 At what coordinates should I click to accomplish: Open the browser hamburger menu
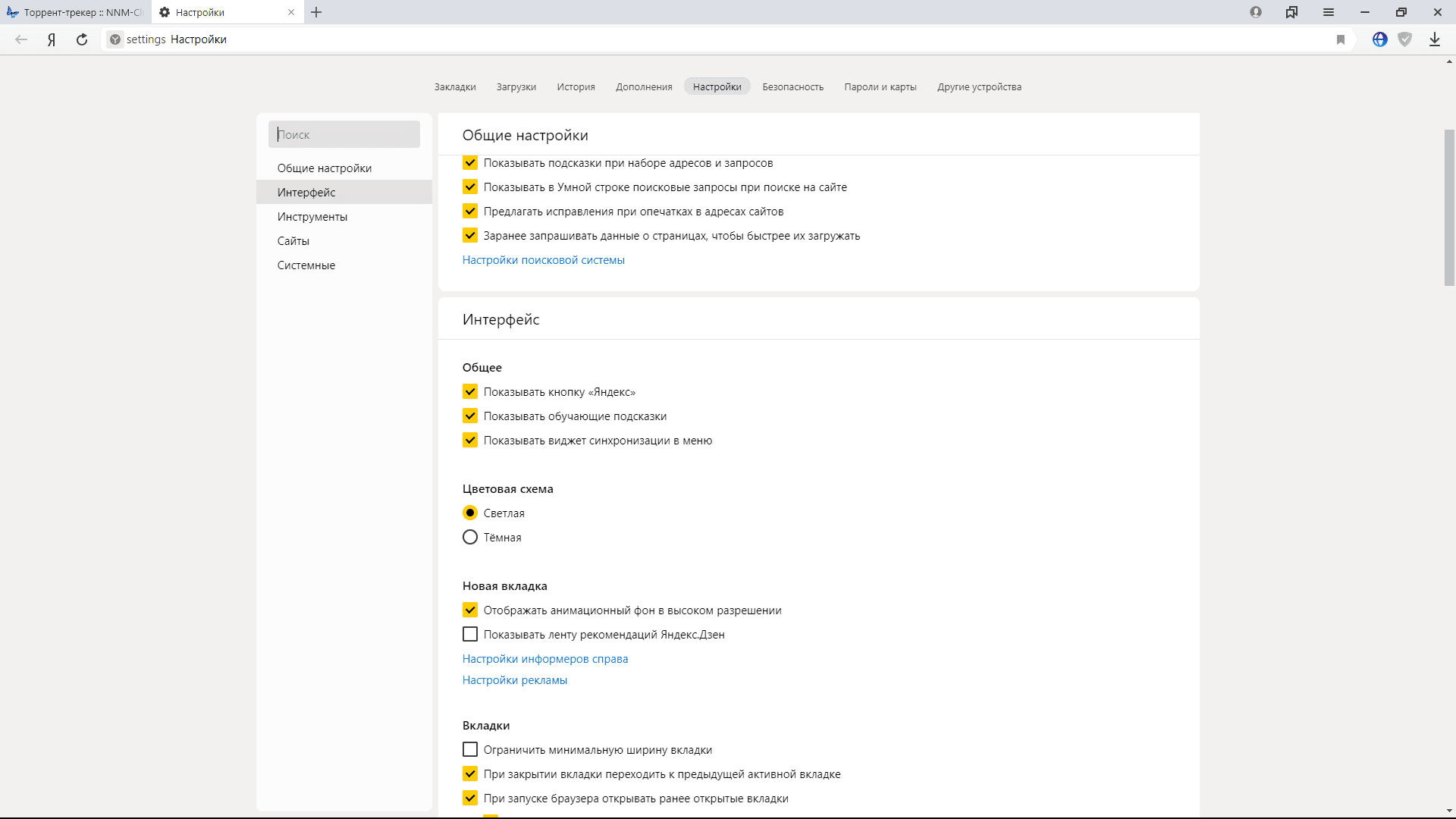1329,12
